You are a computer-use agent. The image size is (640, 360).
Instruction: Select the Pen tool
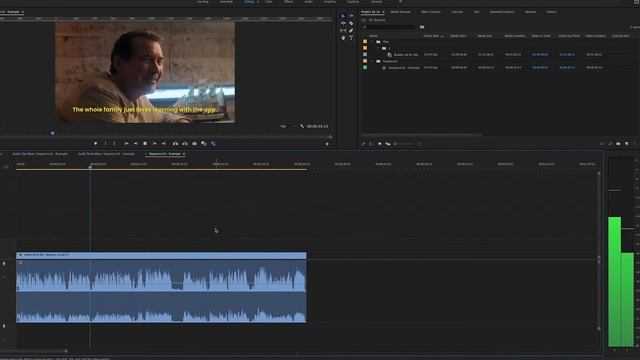pyautogui.click(x=351, y=31)
